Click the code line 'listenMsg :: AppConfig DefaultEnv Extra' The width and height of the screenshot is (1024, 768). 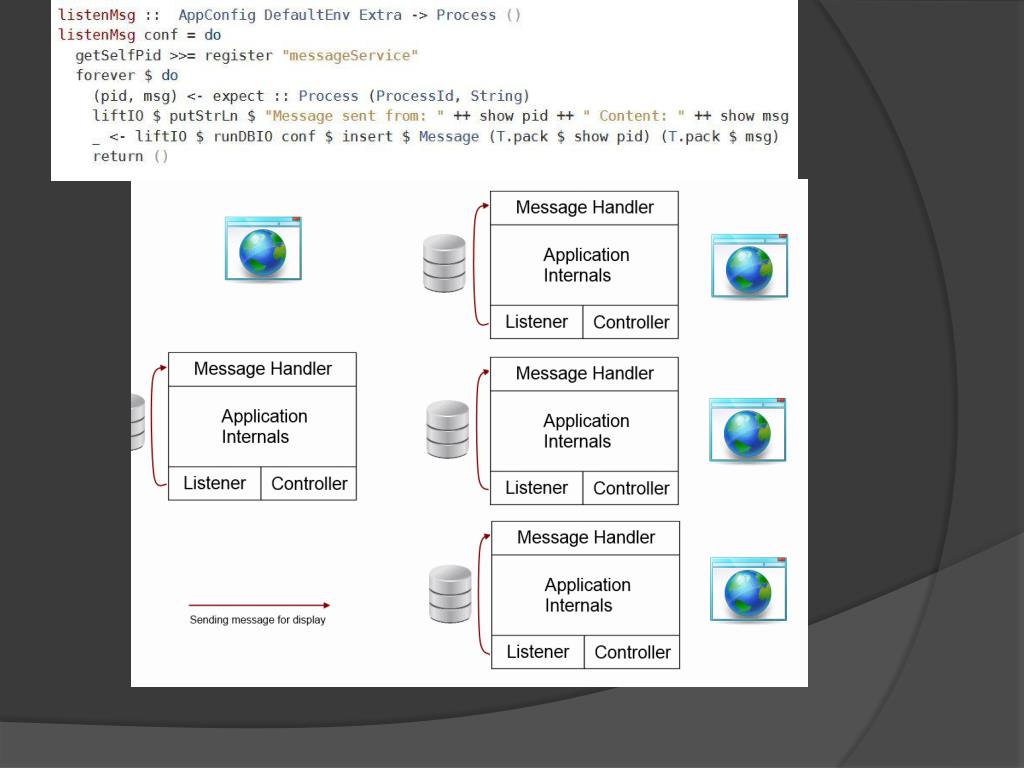[x=289, y=15]
